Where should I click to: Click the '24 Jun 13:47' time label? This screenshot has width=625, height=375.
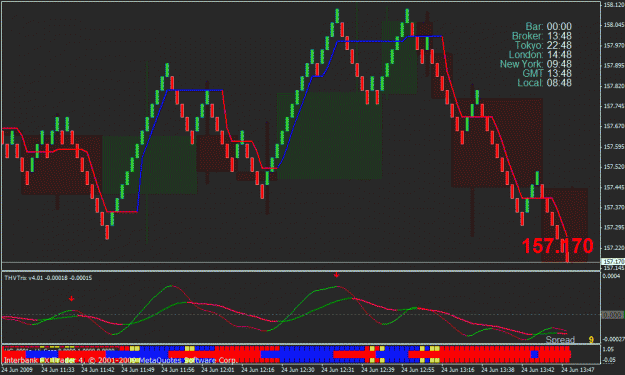point(578,370)
